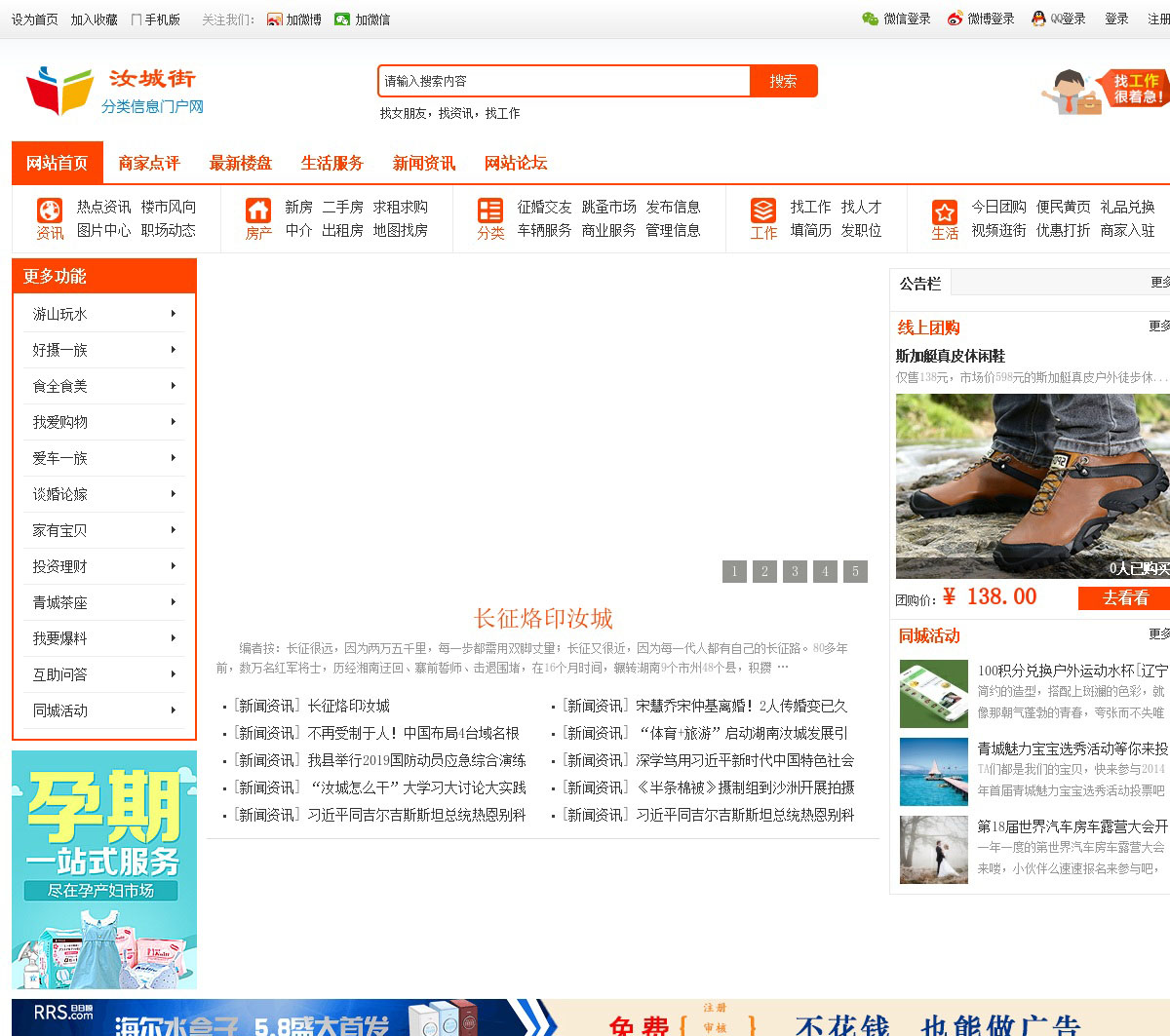Click the QQ penguin login icon
Image resolution: width=1170 pixels, height=1036 pixels.
[1038, 19]
